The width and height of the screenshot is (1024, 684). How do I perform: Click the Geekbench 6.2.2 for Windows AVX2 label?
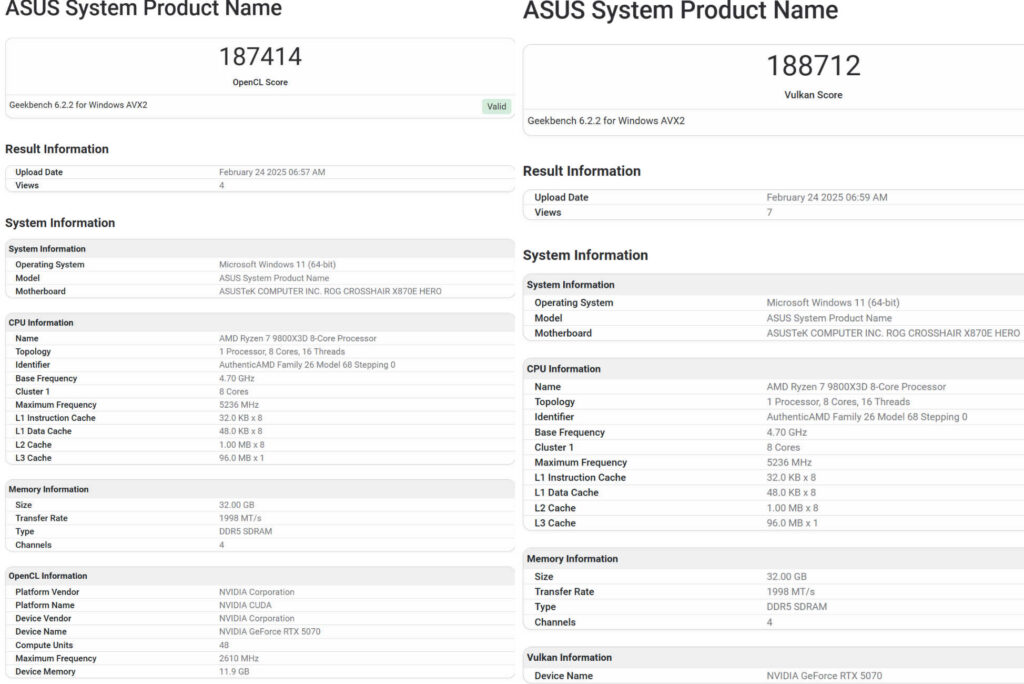(76, 104)
